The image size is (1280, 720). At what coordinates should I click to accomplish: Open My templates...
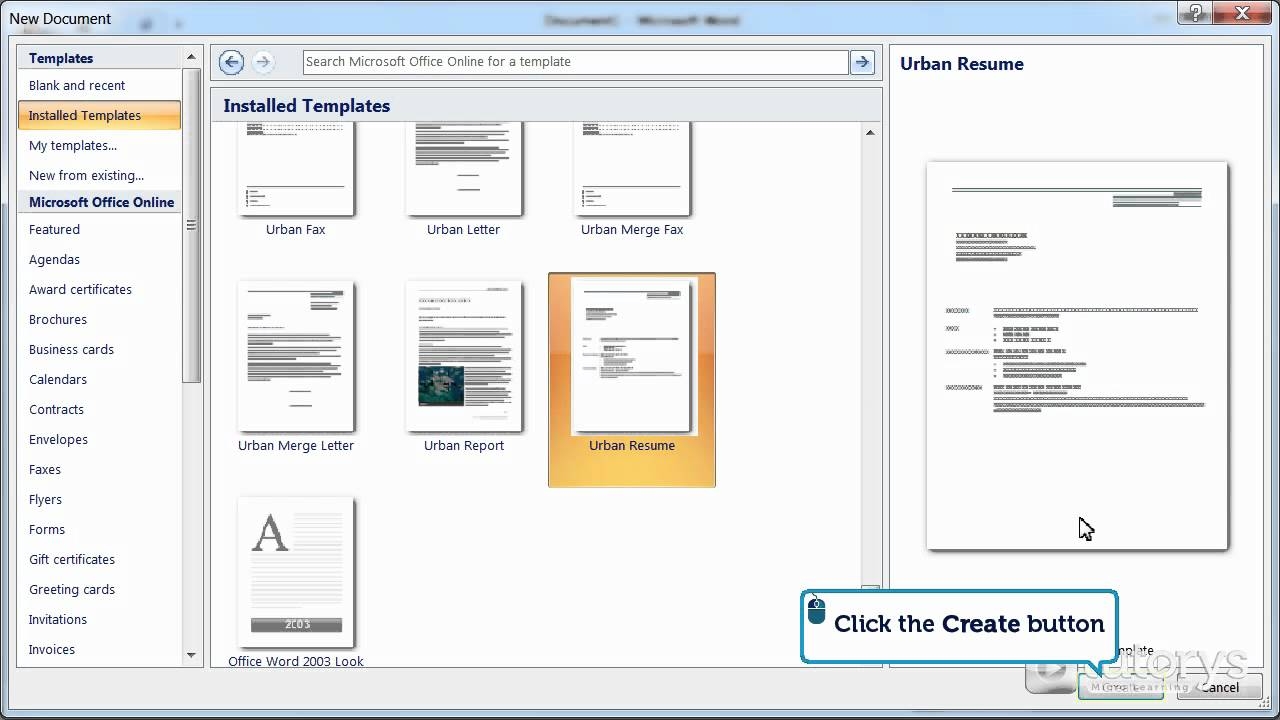point(99,145)
